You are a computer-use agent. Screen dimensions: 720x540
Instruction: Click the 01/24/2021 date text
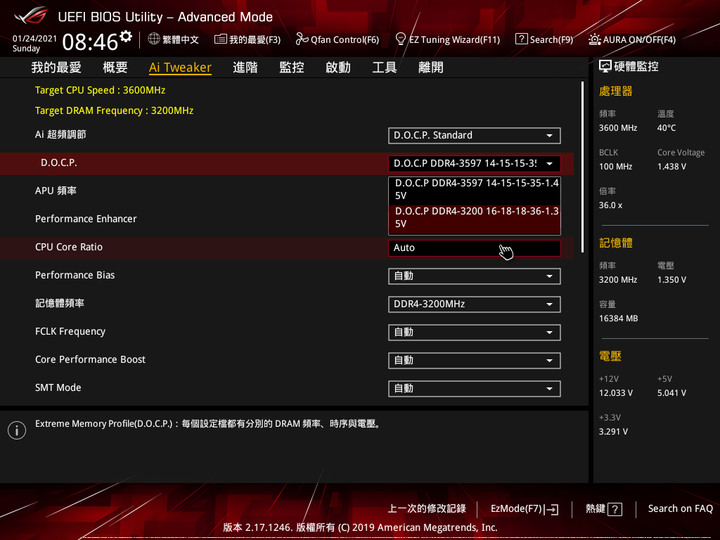tap(34, 39)
